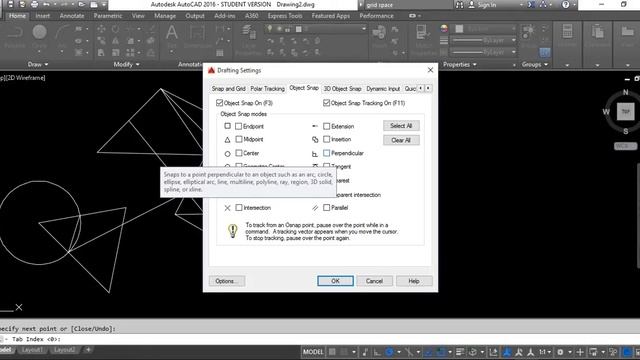
Task: Open the Annotate ribbon tab
Action: click(72, 16)
